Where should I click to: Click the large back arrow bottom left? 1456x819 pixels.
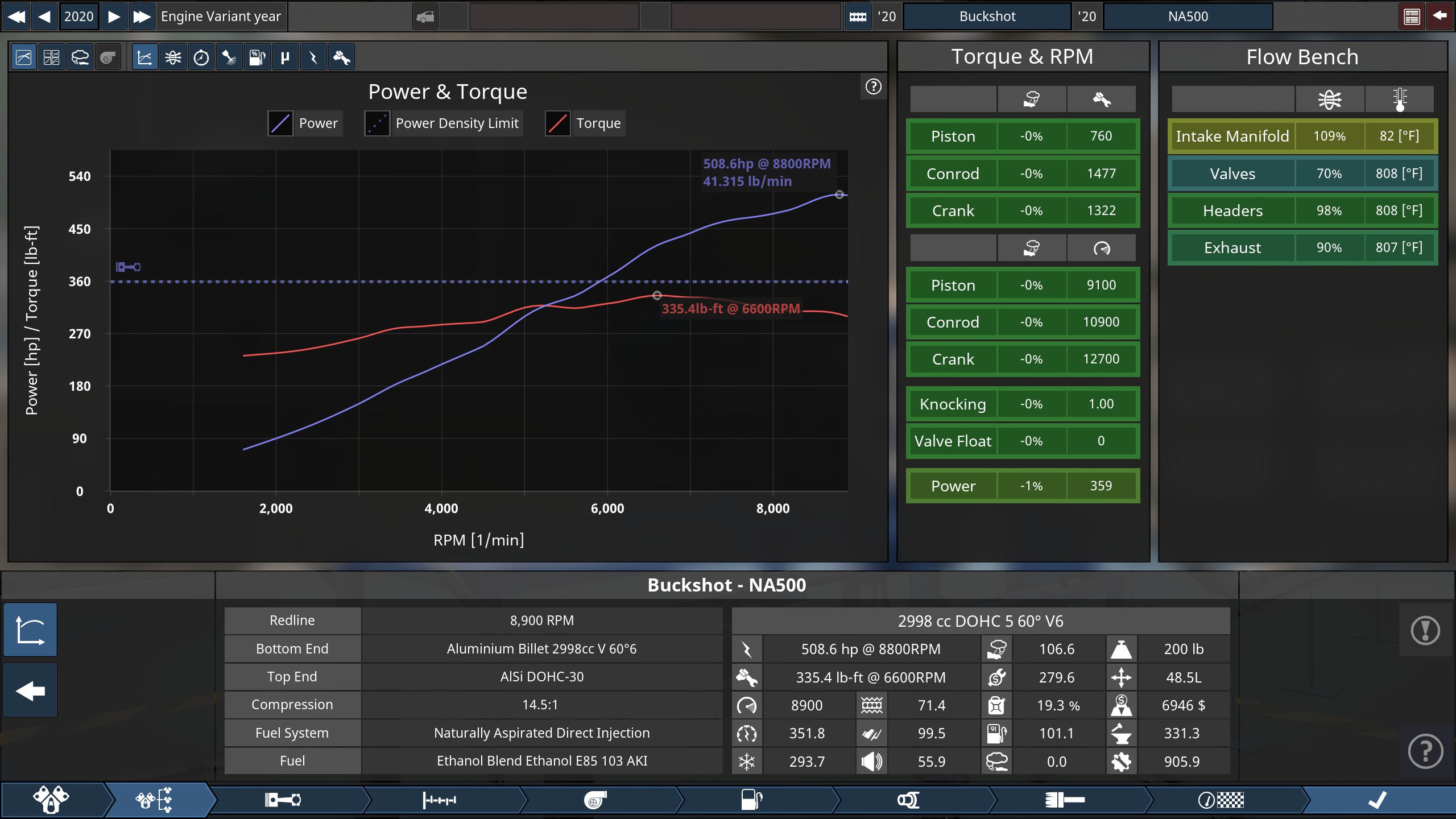tap(30, 690)
